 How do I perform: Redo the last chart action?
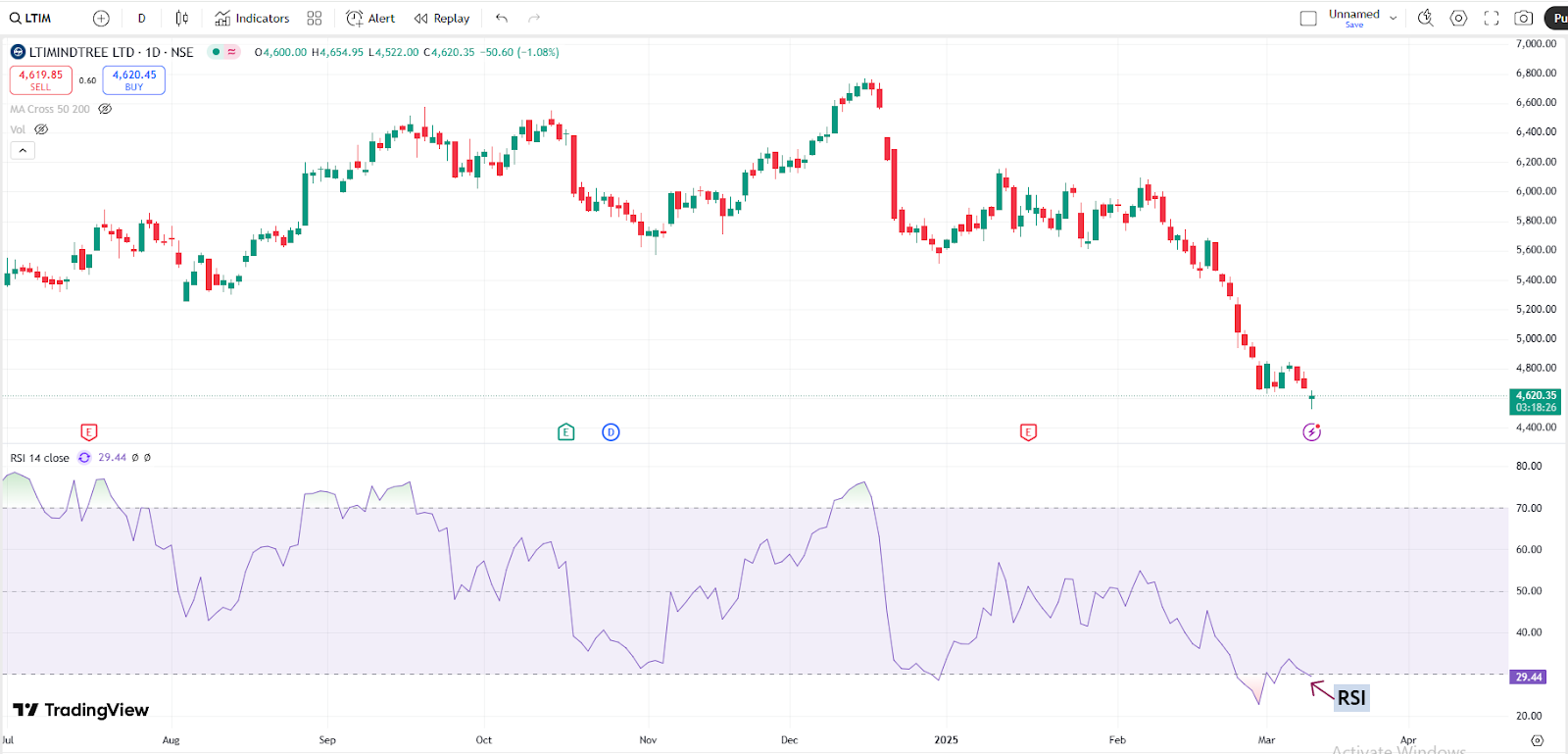coord(534,18)
